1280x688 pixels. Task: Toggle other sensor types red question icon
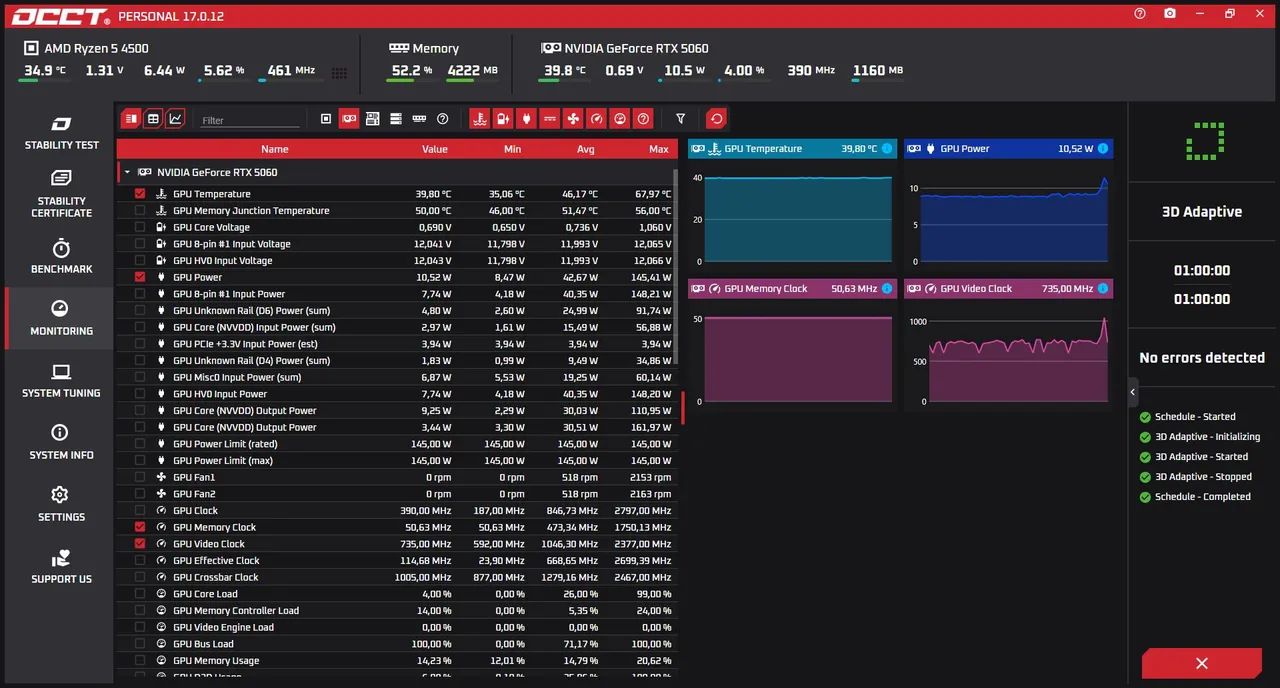click(643, 119)
